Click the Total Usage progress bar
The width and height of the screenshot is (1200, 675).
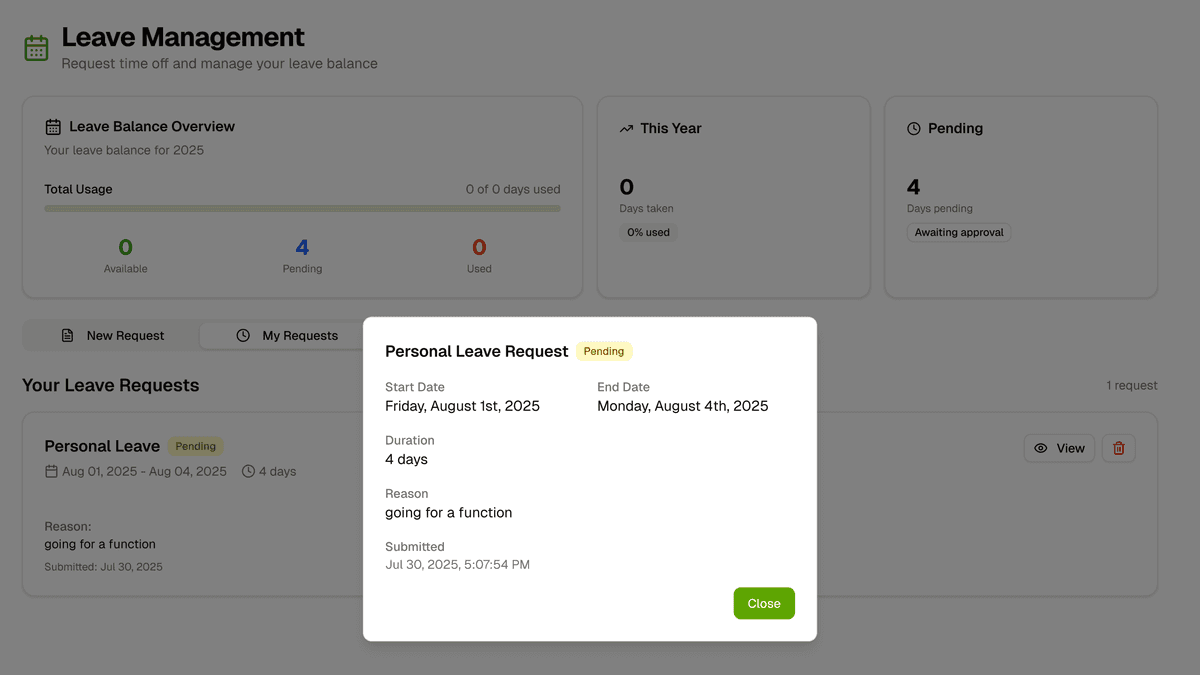302,209
